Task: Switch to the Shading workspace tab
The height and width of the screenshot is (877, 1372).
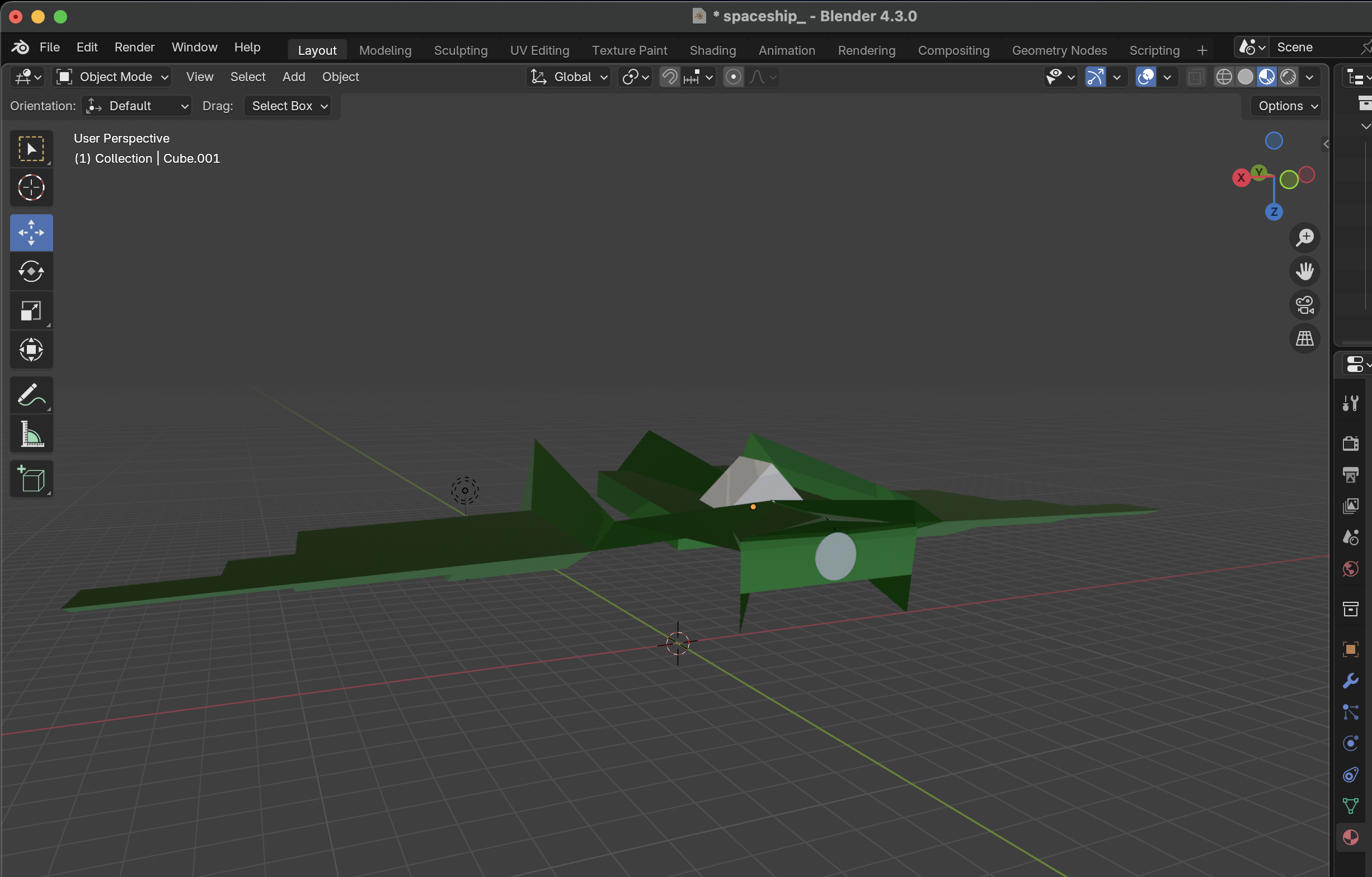Action: 712,50
